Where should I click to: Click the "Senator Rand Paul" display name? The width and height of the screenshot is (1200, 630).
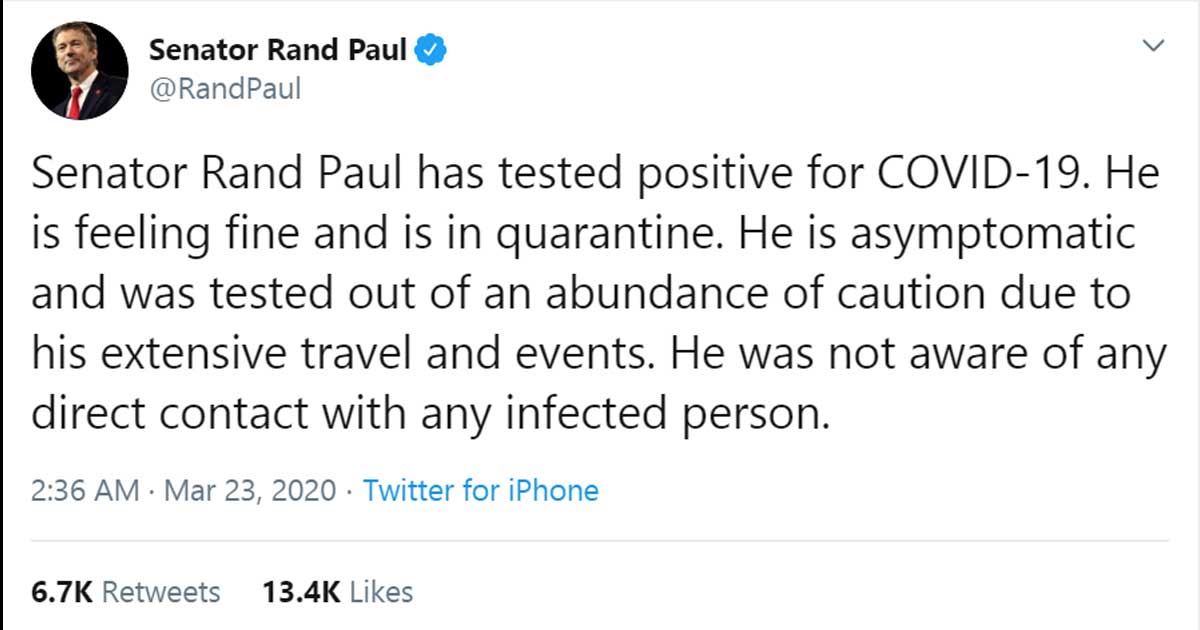(278, 49)
